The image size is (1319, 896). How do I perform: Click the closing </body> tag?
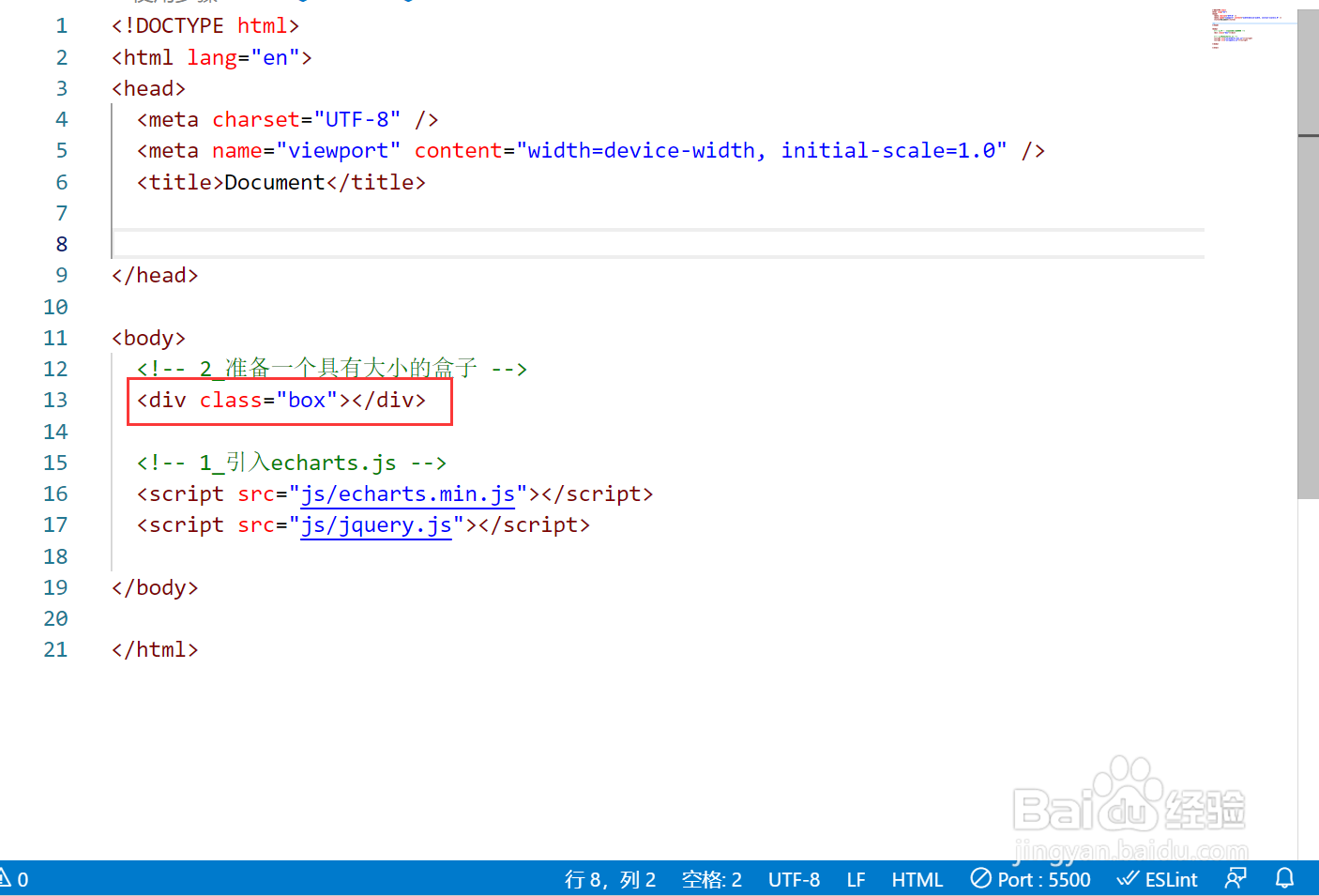[155, 587]
